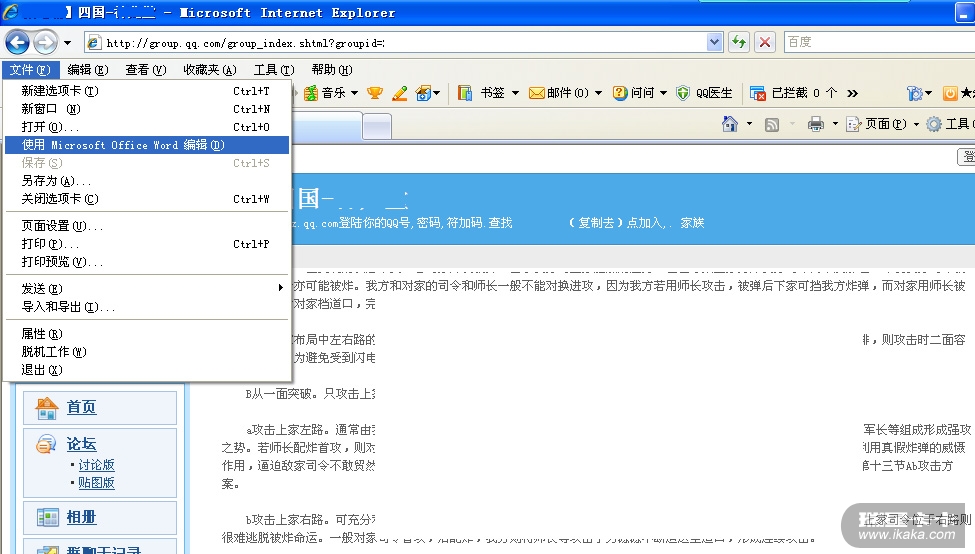Image resolution: width=975 pixels, height=554 pixels.
Task: Open the 邮件 dropdown arrow
Action: coord(599,93)
